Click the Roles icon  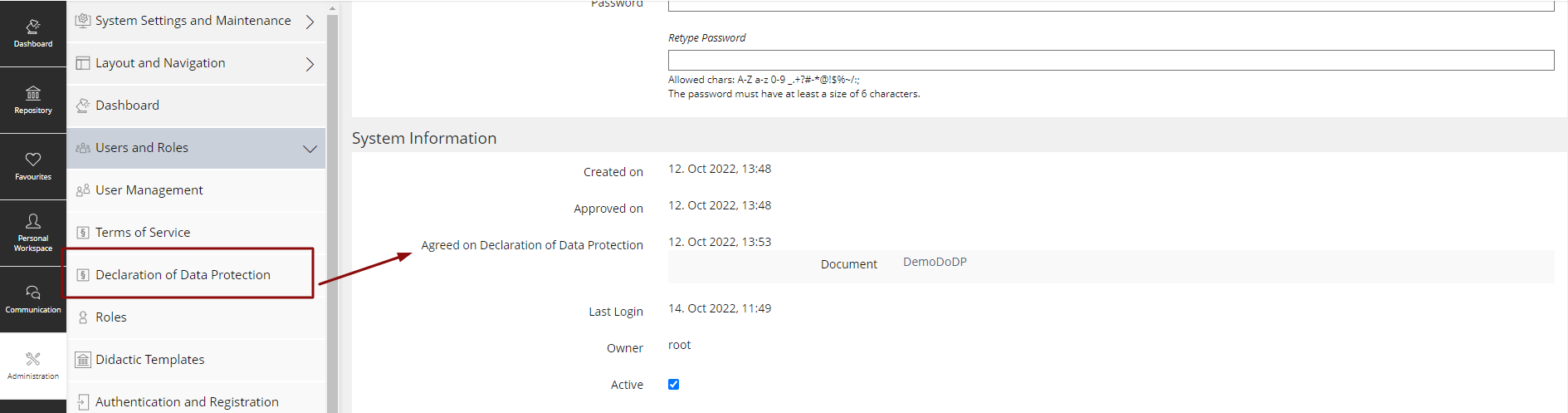coord(83,317)
